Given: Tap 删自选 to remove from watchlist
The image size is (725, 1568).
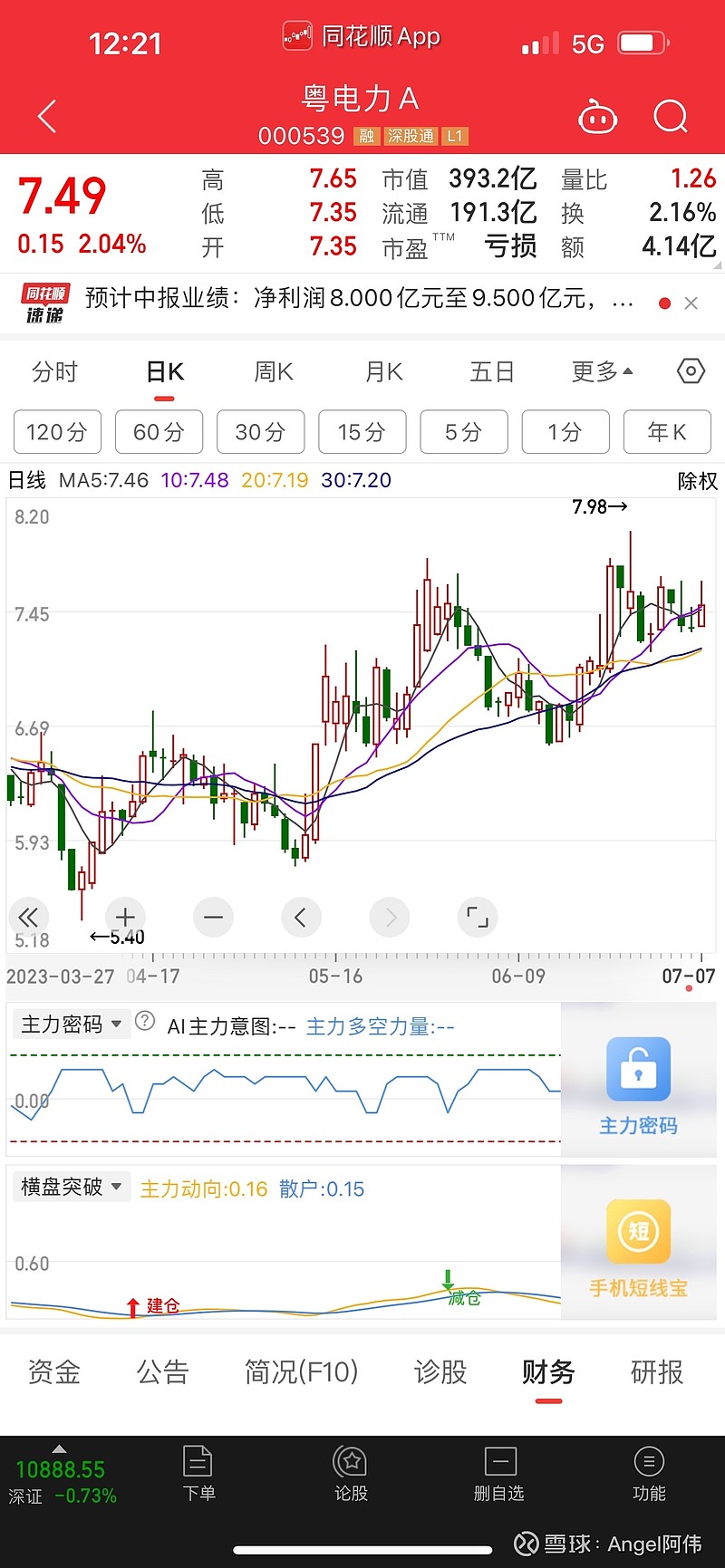Looking at the screenshot, I should [x=499, y=1474].
